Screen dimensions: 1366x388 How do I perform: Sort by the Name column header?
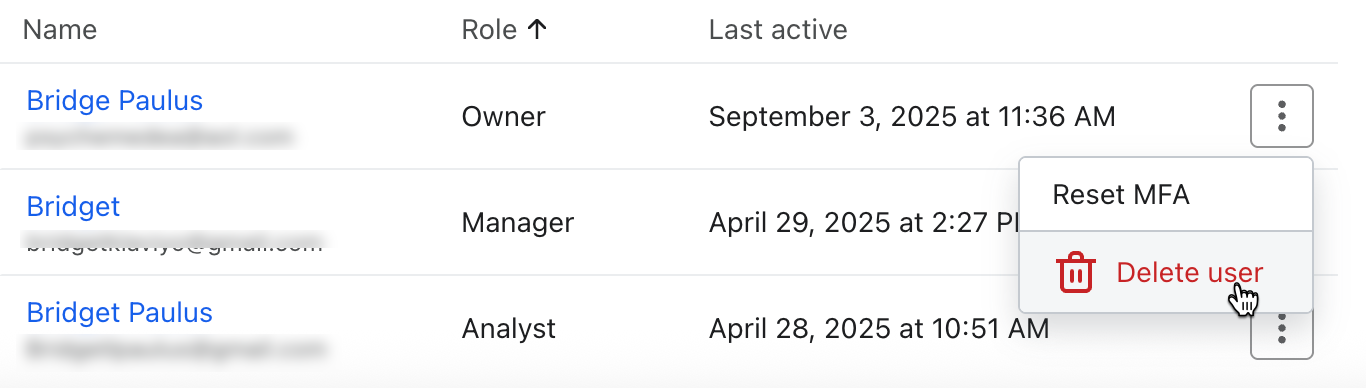point(60,30)
